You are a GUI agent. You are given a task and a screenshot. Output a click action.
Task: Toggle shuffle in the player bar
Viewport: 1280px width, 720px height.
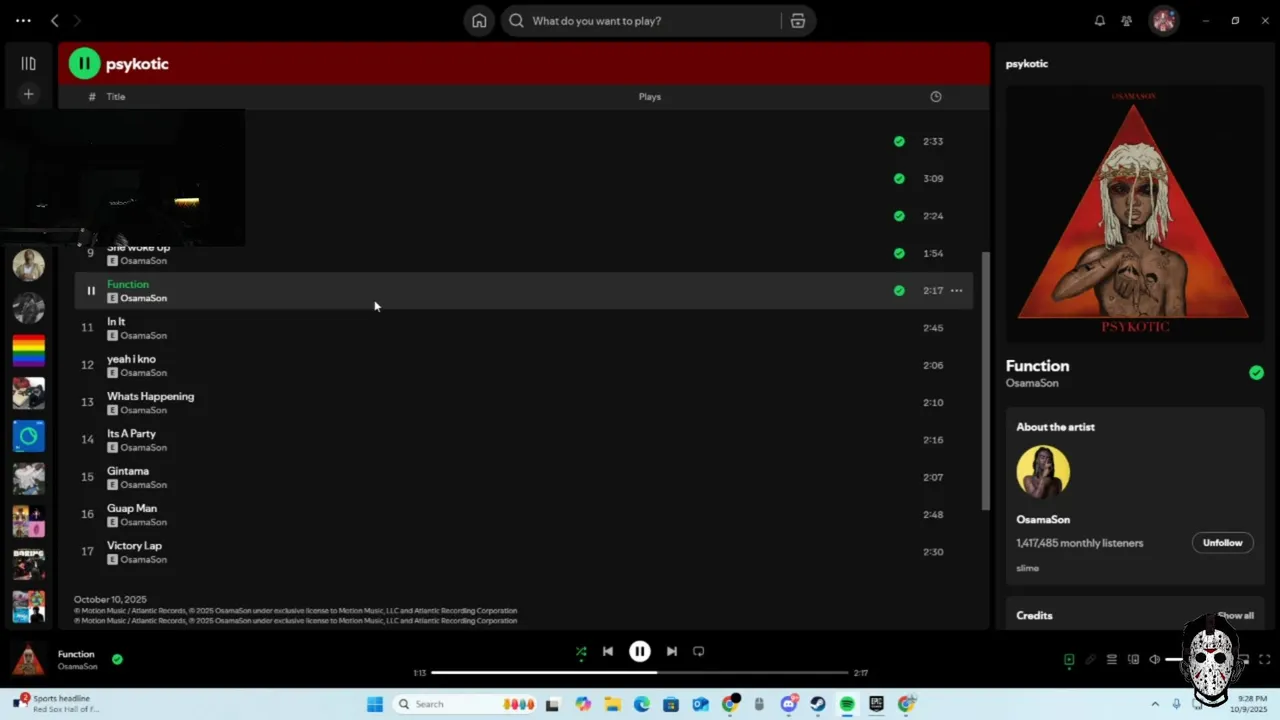click(581, 651)
